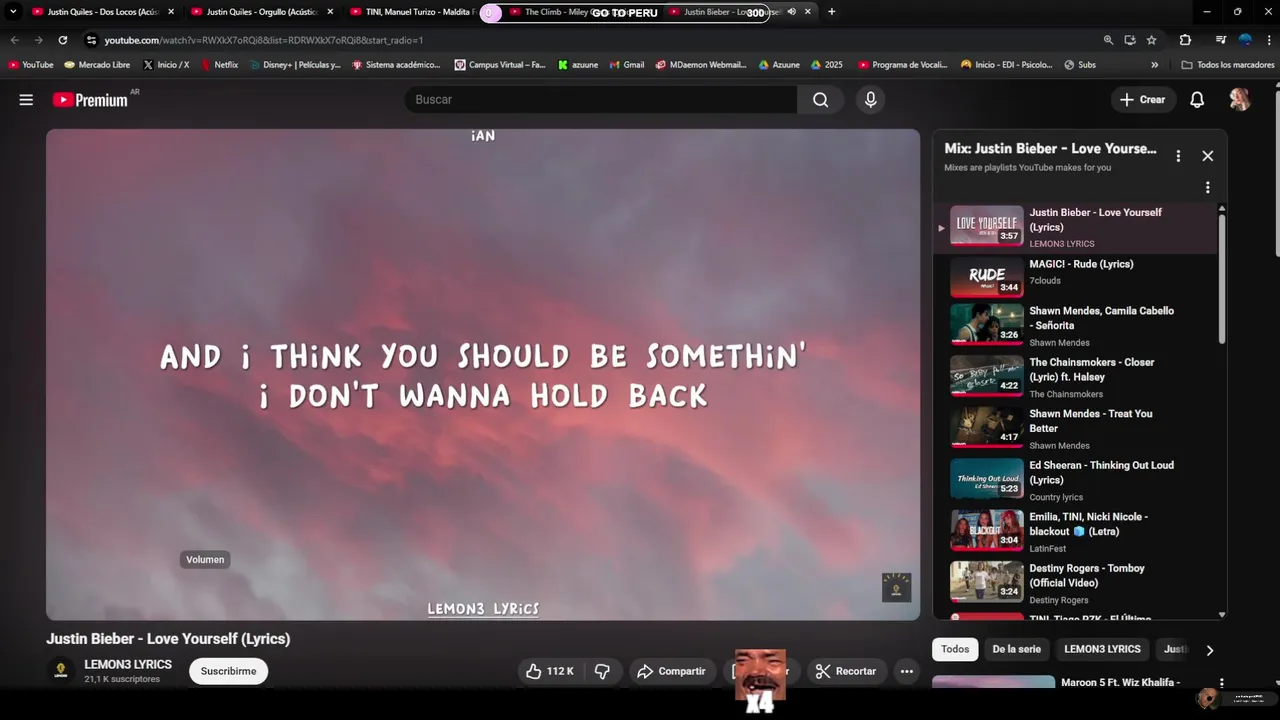
Task: Click the video player to pause
Action: point(482,374)
